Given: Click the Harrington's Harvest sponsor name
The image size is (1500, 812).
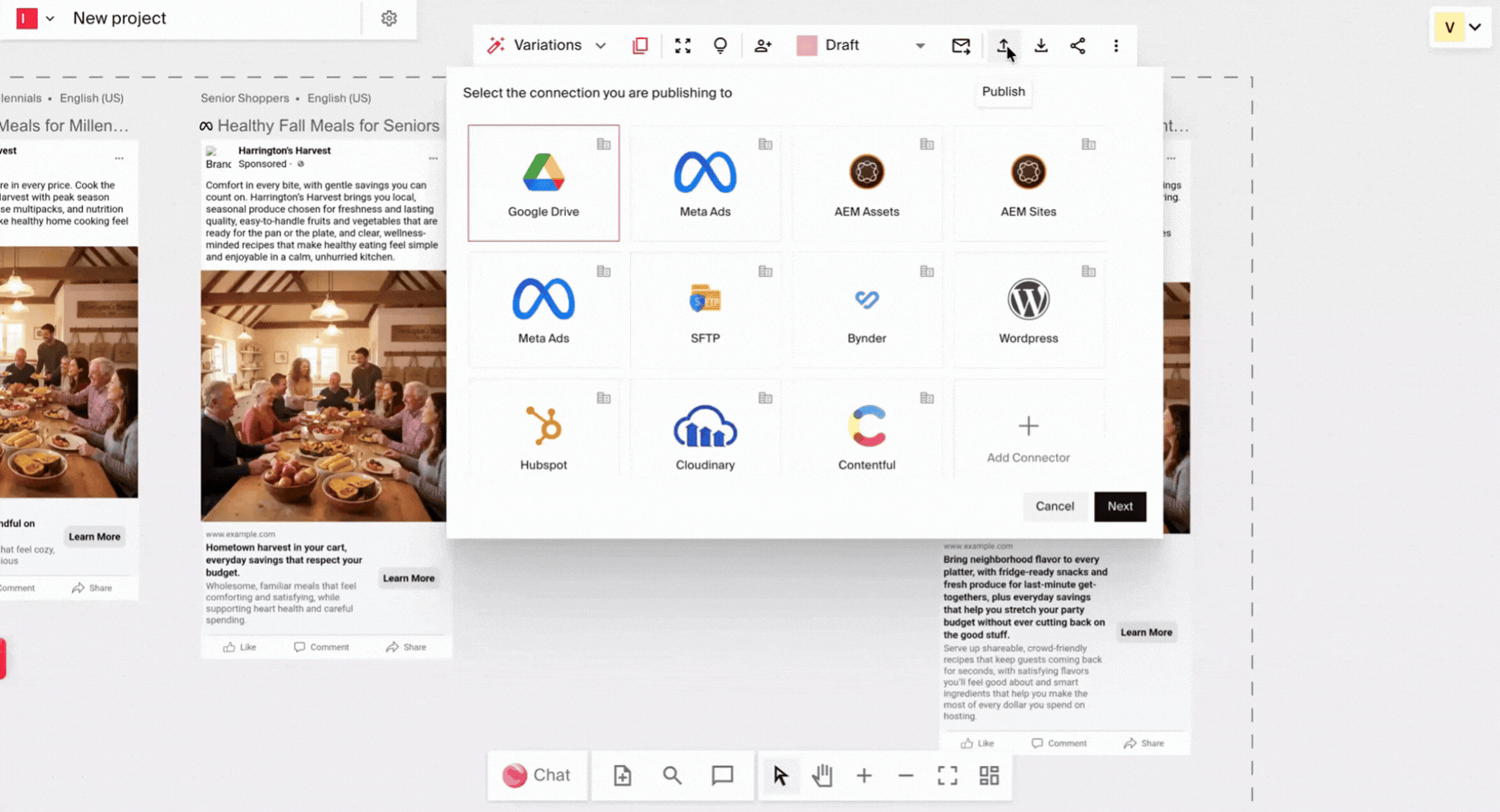Looking at the screenshot, I should [x=284, y=151].
